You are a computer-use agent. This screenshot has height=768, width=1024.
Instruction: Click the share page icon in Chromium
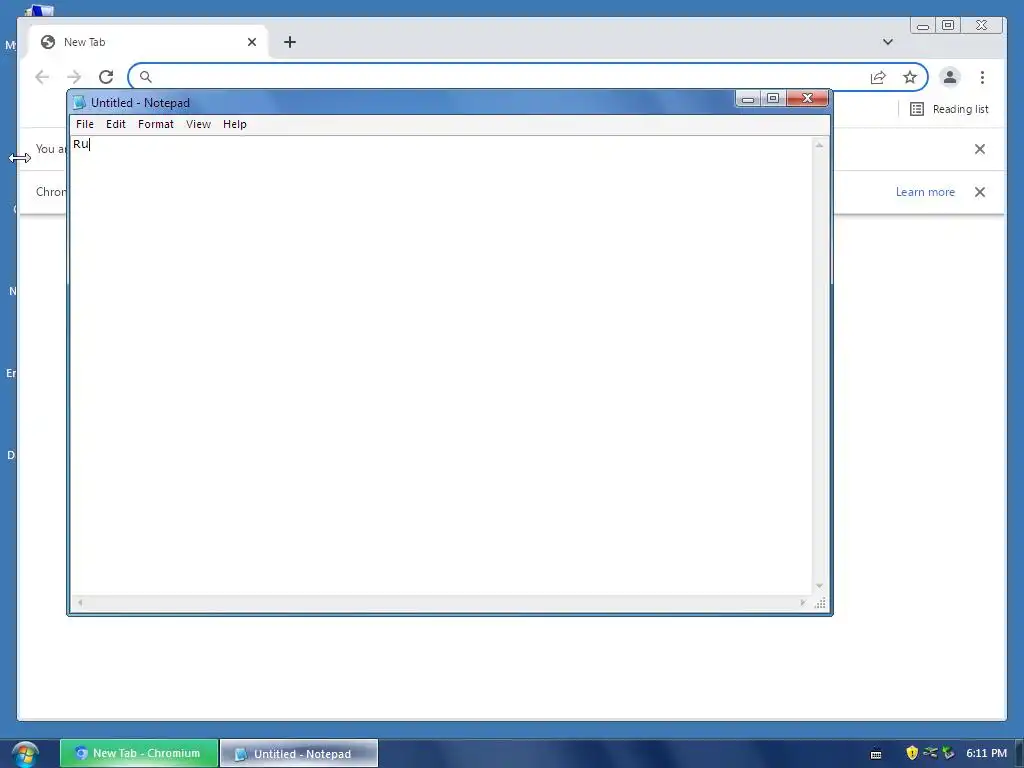[x=878, y=78]
